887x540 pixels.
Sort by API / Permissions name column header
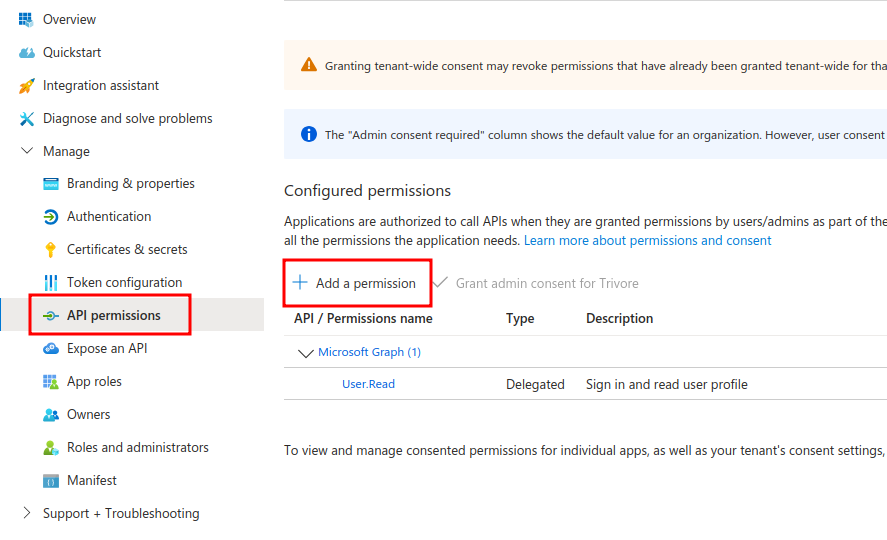coord(363,318)
